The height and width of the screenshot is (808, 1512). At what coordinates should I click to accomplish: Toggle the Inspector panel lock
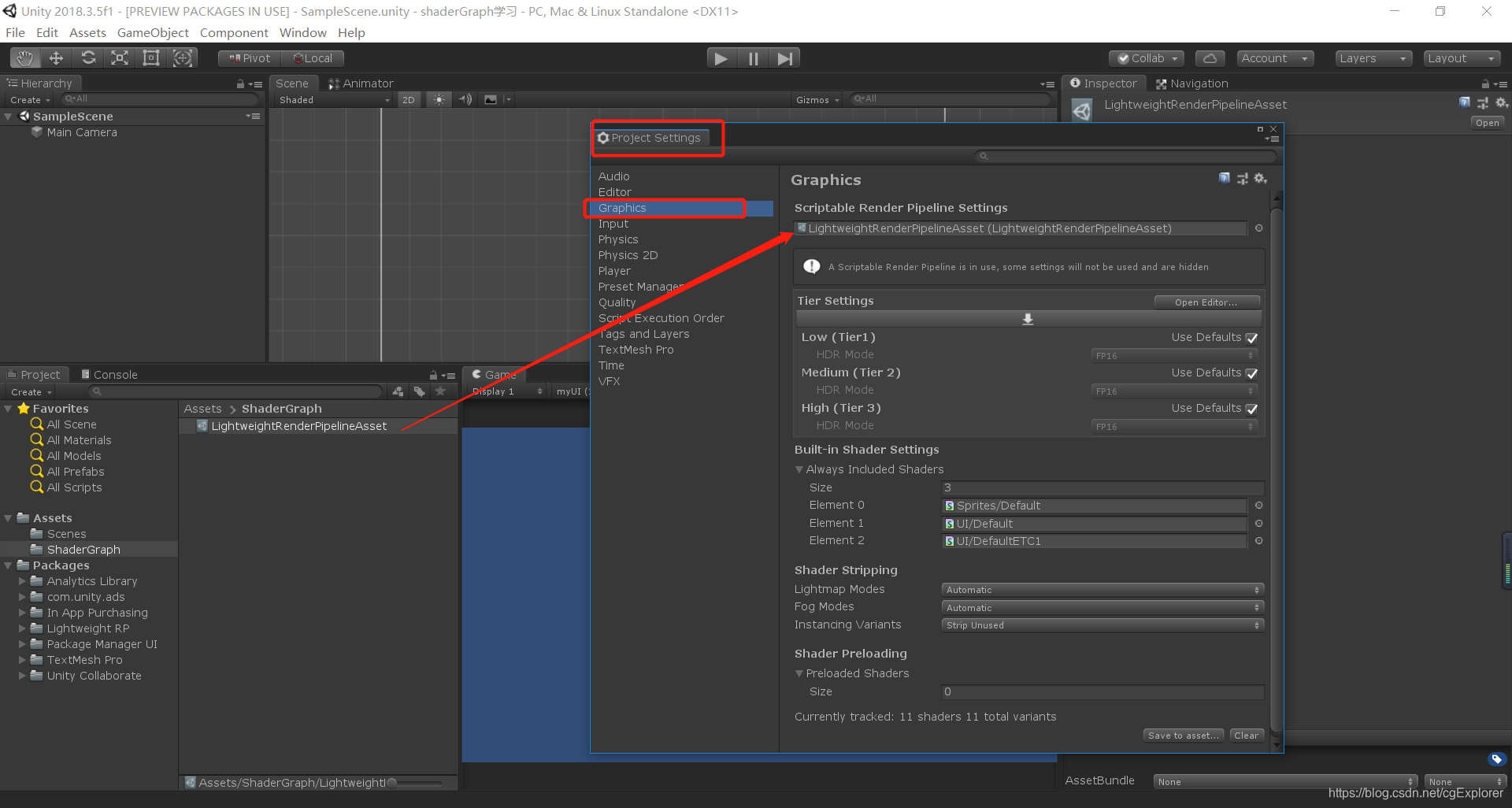coord(1485,83)
